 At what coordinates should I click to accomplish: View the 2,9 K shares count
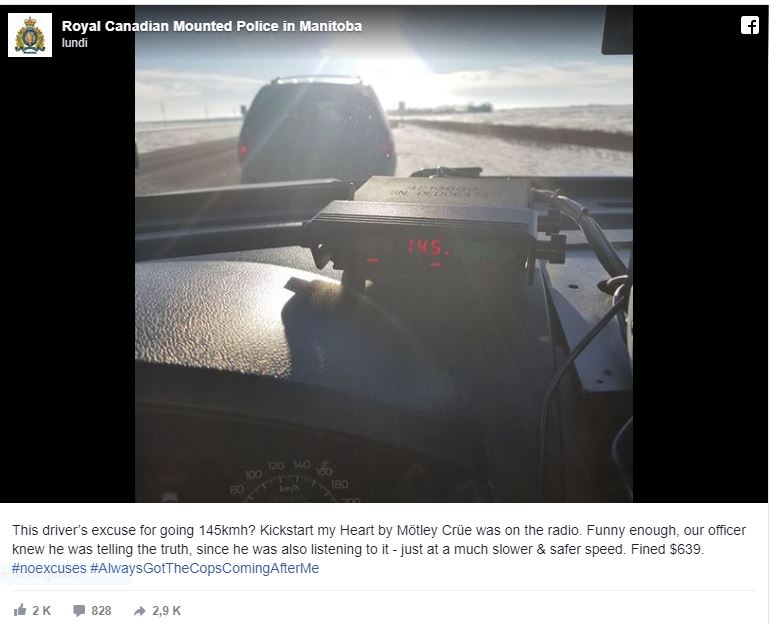167,611
